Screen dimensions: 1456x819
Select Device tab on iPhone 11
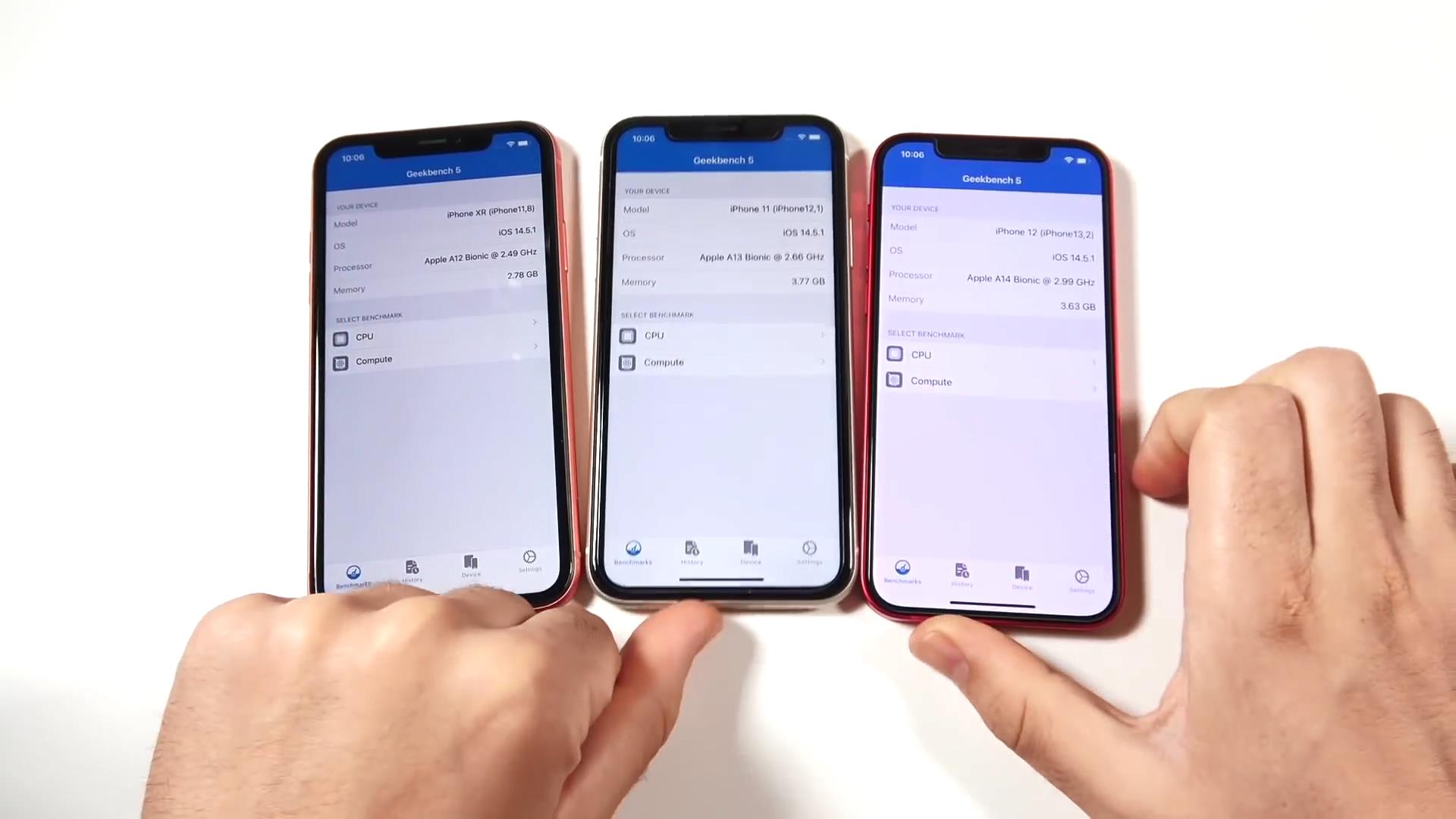click(750, 551)
